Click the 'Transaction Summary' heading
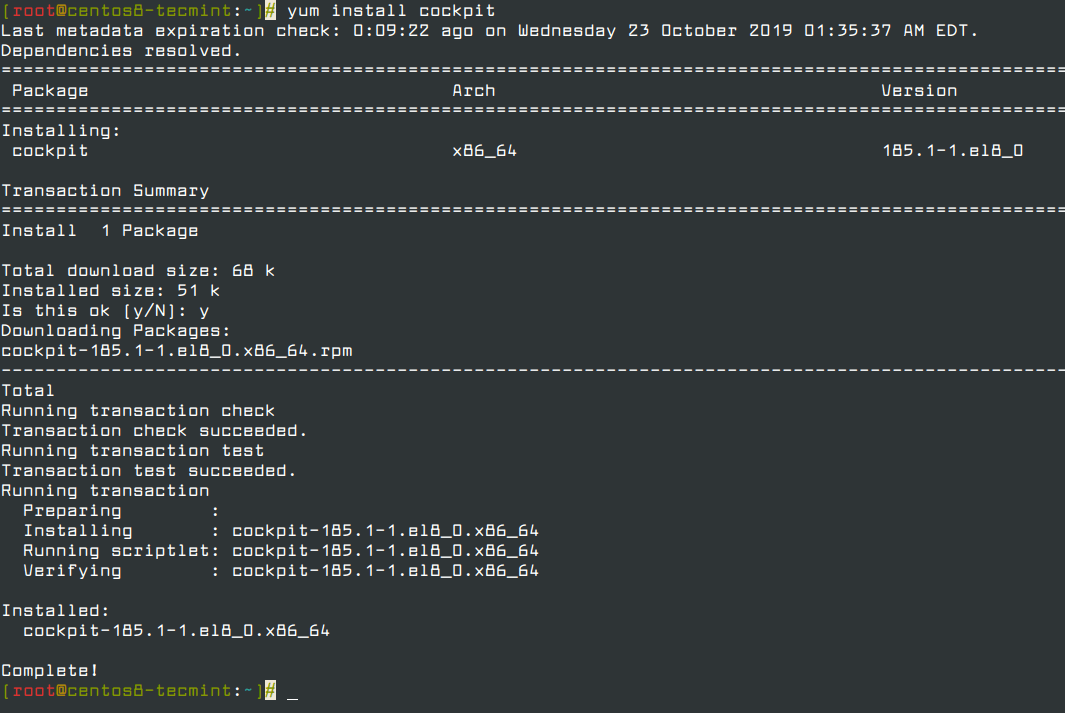Screen dimensions: 1065x713 pyautogui.click(x=105, y=191)
